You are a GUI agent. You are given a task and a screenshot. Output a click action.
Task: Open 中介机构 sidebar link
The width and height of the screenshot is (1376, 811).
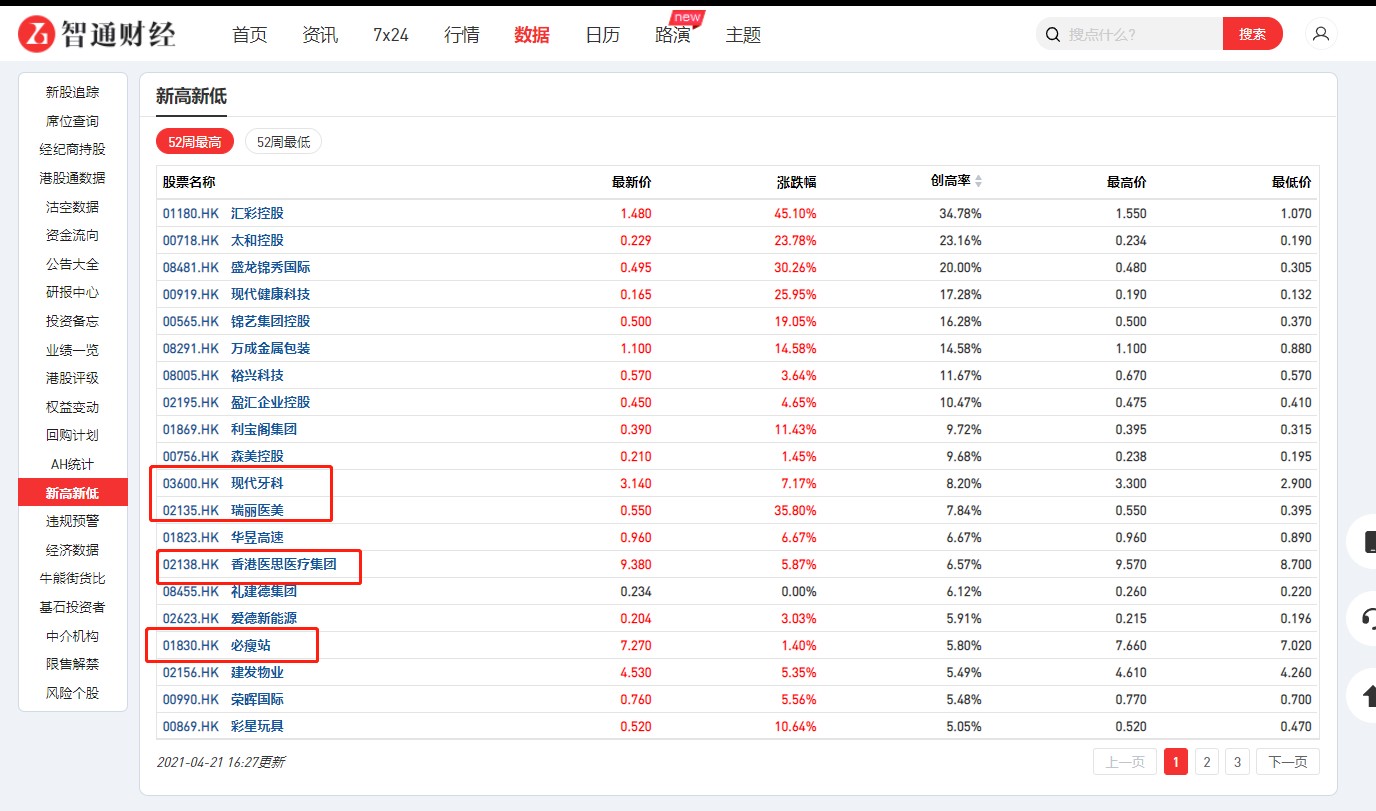tap(73, 636)
